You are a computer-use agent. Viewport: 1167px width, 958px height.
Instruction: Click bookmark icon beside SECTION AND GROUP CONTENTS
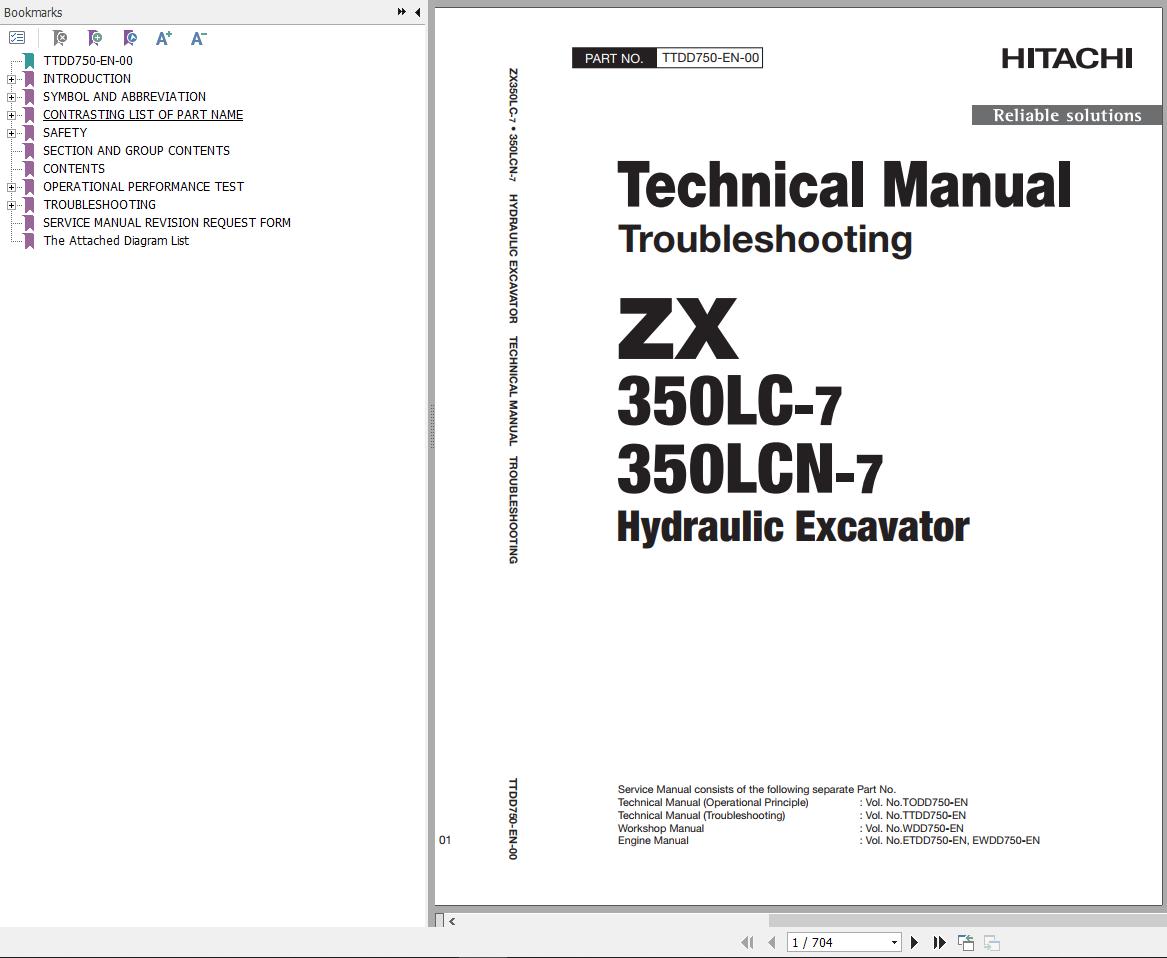tap(29, 151)
